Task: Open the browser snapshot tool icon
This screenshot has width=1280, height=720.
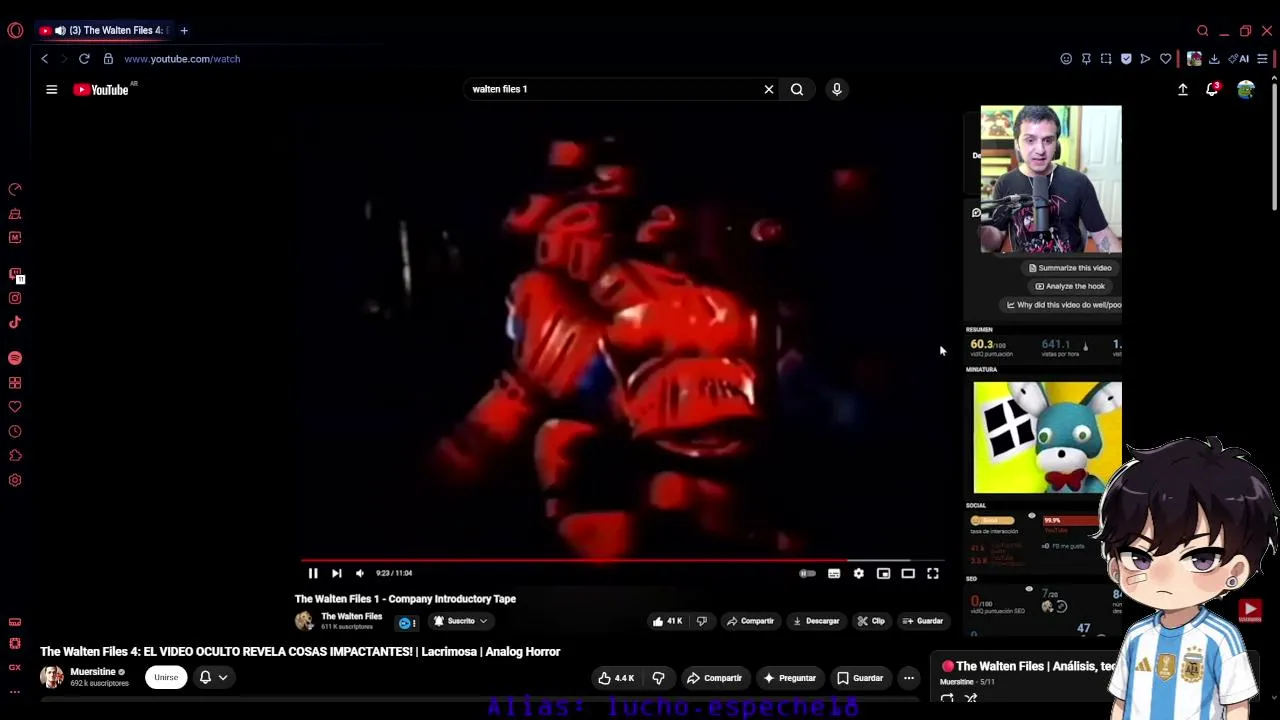Action: click(x=1106, y=59)
